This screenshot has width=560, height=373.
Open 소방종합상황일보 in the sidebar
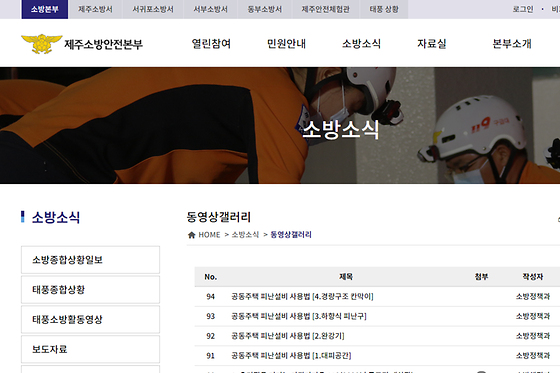90,260
